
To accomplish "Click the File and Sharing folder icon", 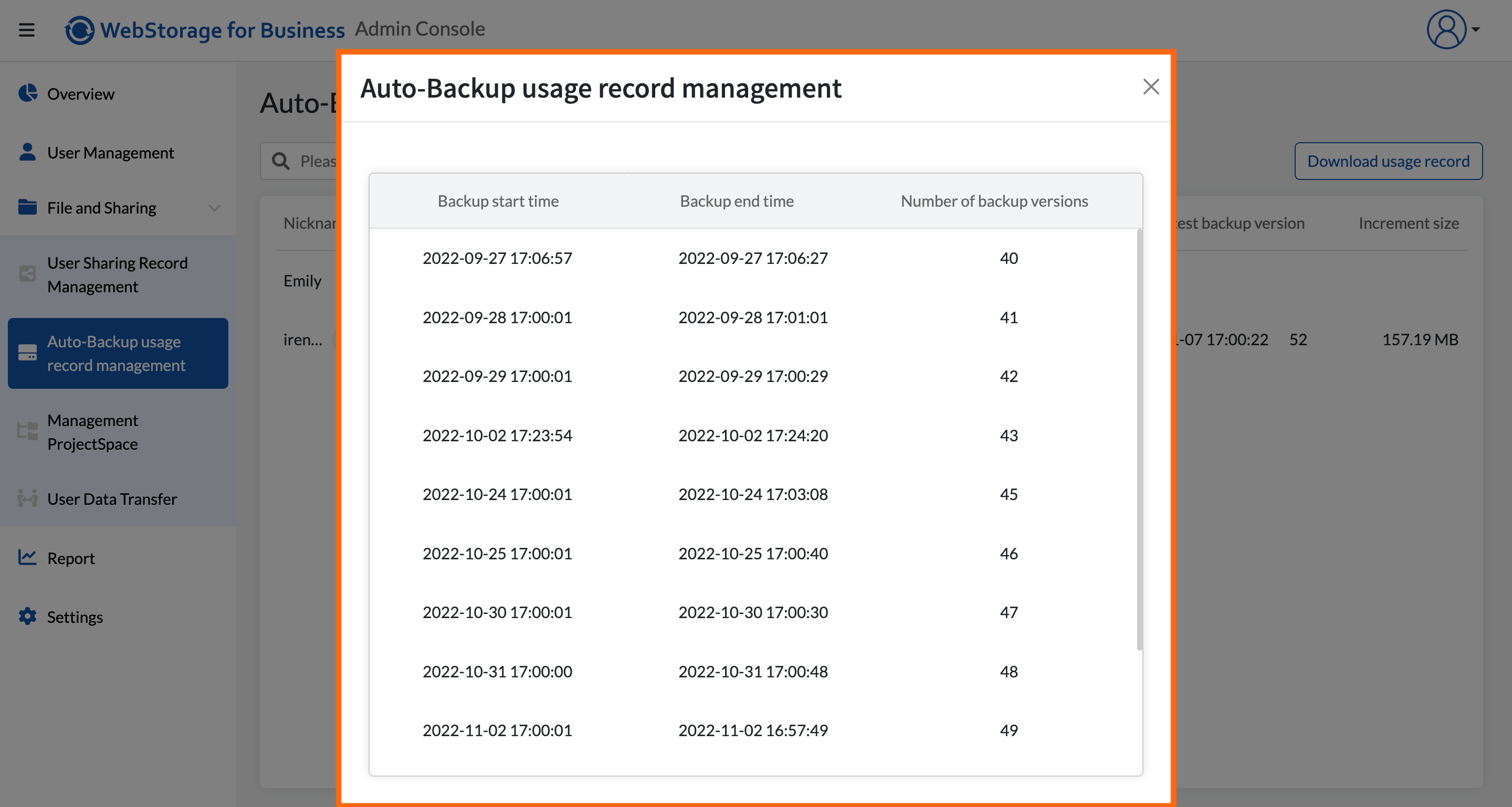I will pos(28,207).
